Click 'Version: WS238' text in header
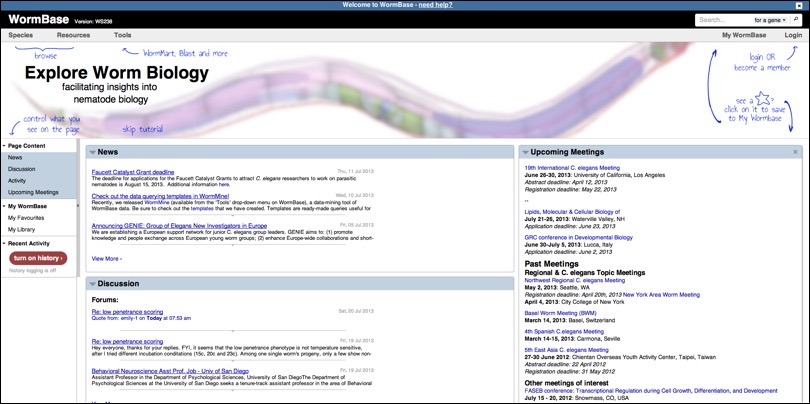 click(x=94, y=22)
